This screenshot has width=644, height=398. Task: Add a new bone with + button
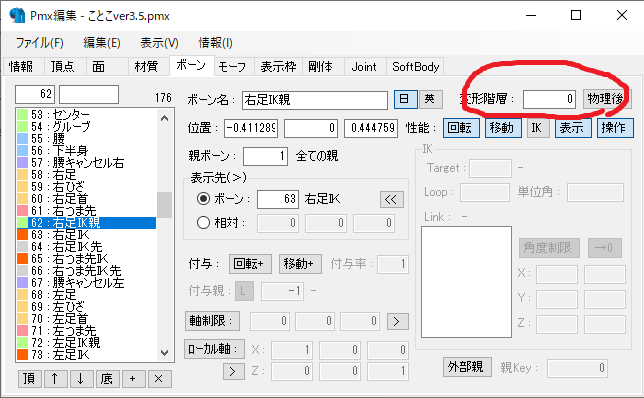133,379
